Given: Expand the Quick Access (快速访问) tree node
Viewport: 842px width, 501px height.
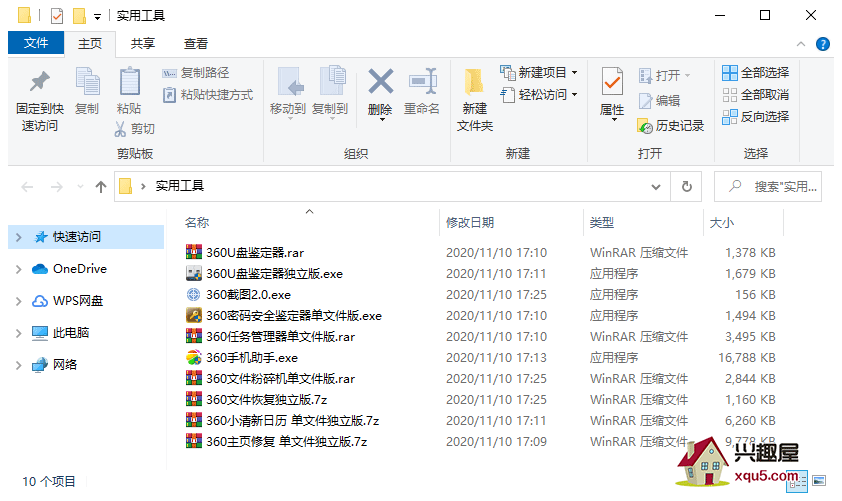Looking at the screenshot, I should tap(19, 237).
